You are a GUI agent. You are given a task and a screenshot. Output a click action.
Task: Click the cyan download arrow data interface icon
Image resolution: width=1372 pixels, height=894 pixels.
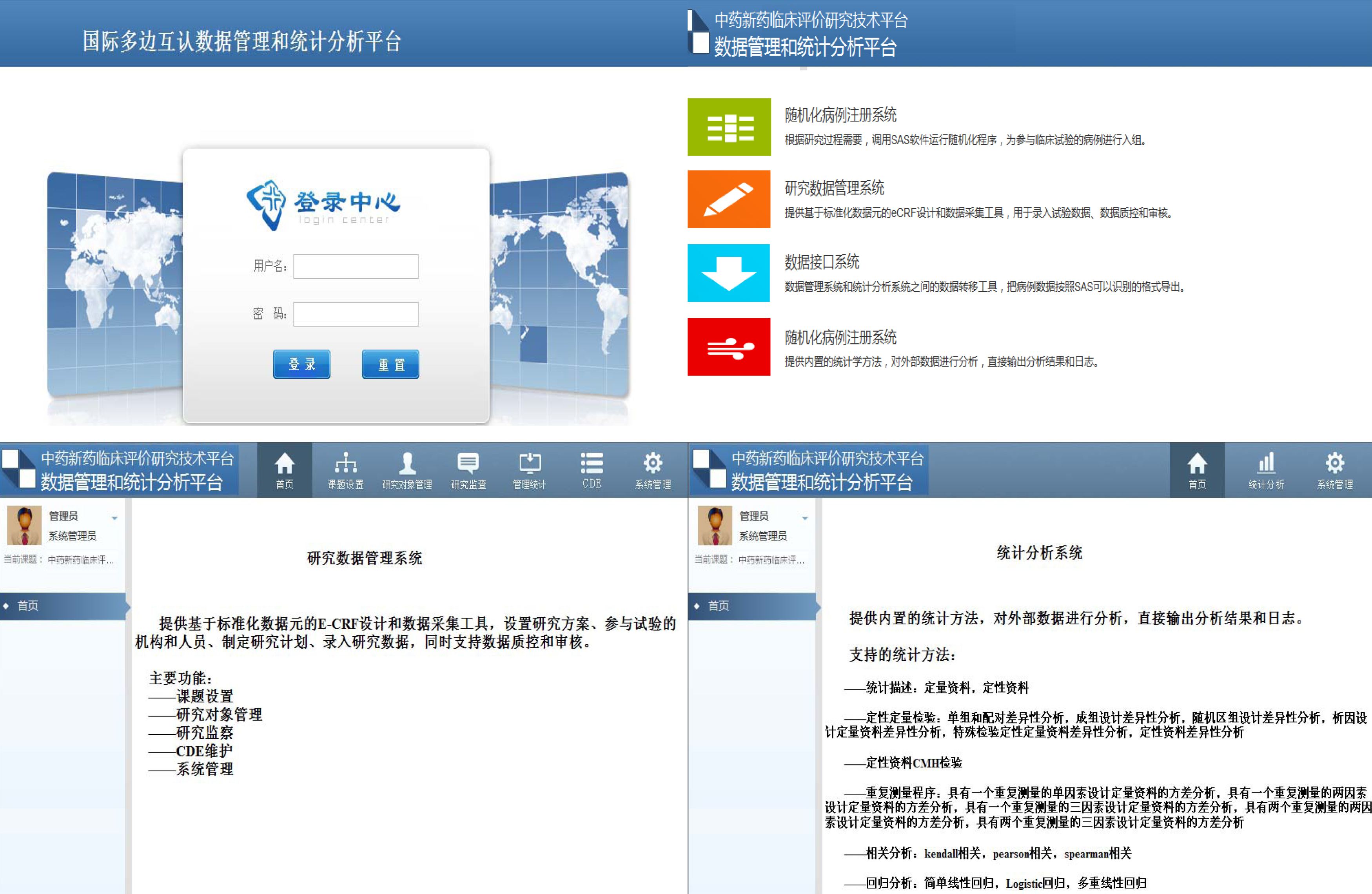[729, 273]
